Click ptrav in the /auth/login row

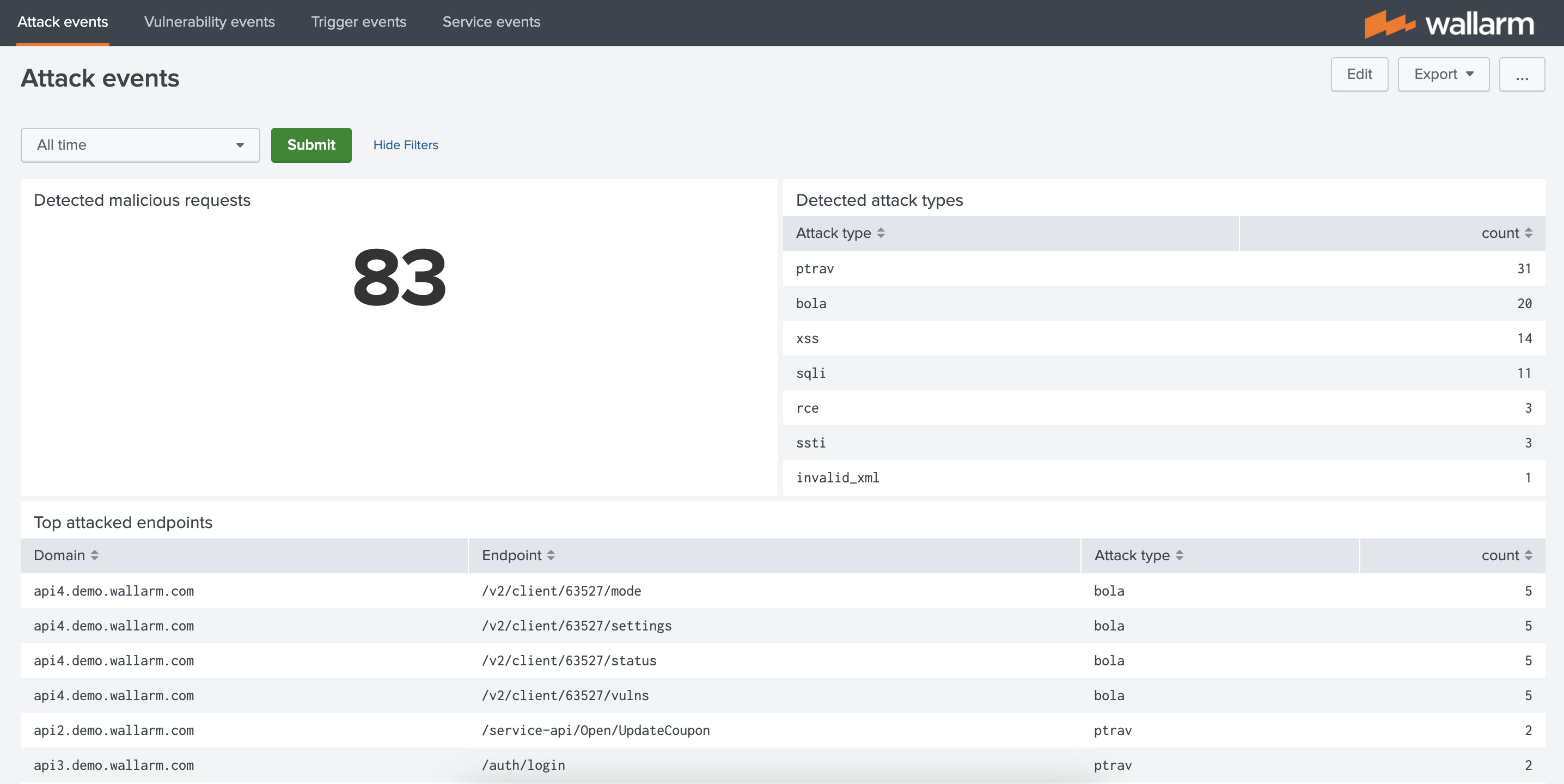(1113, 765)
